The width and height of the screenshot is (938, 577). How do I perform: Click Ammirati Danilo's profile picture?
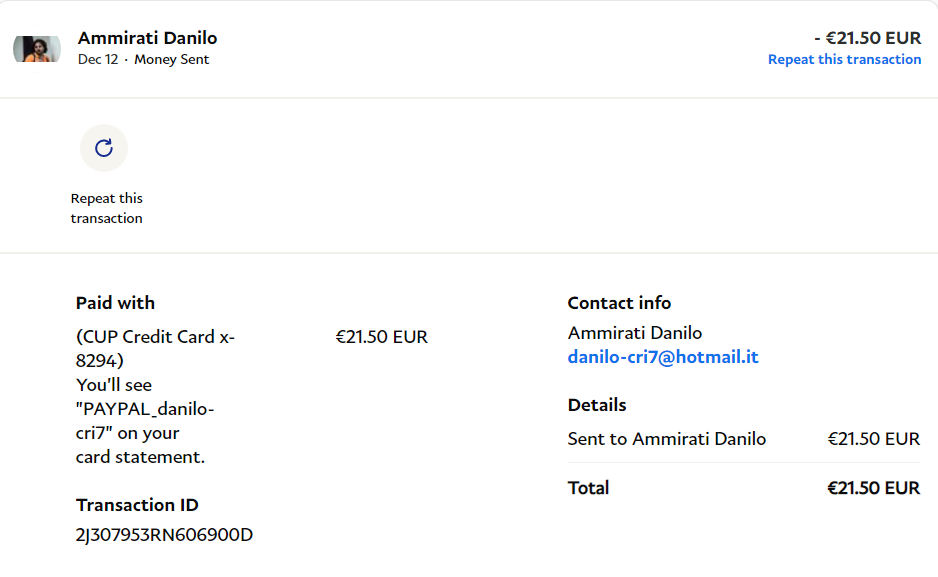point(37,48)
